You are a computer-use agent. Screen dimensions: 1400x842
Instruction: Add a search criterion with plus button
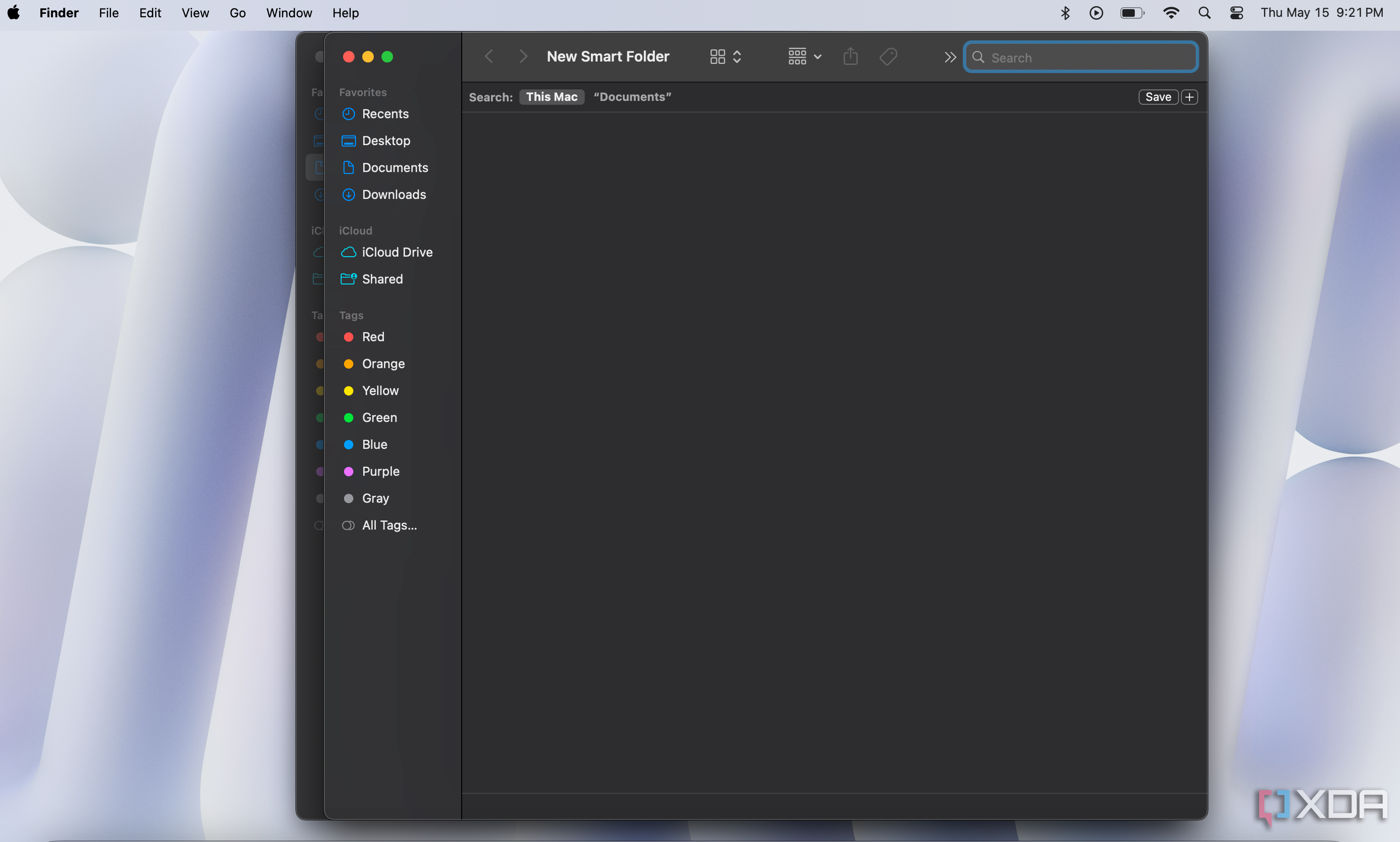(x=1190, y=97)
